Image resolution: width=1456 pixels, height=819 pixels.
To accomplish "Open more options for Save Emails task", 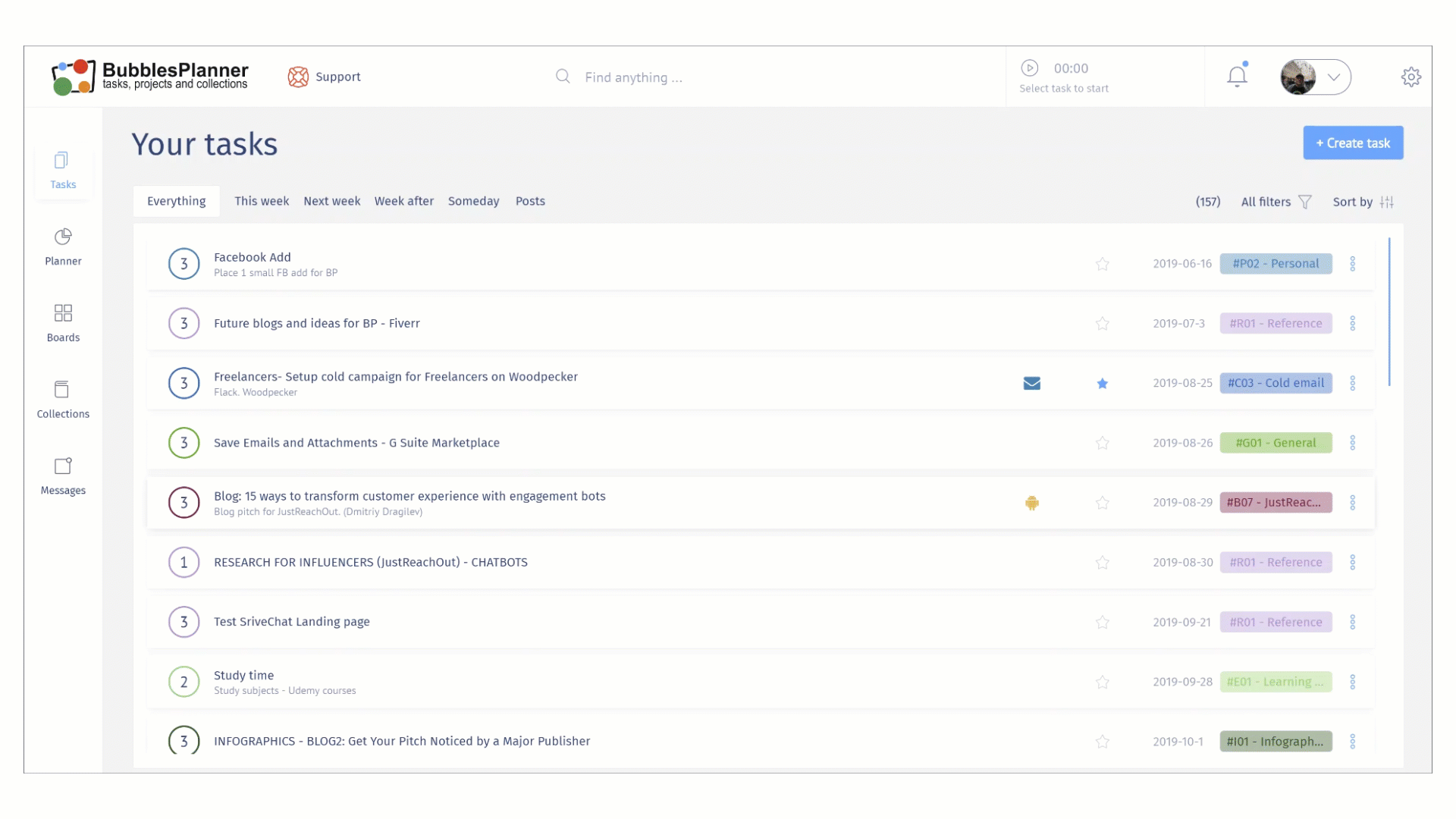I will point(1352,443).
